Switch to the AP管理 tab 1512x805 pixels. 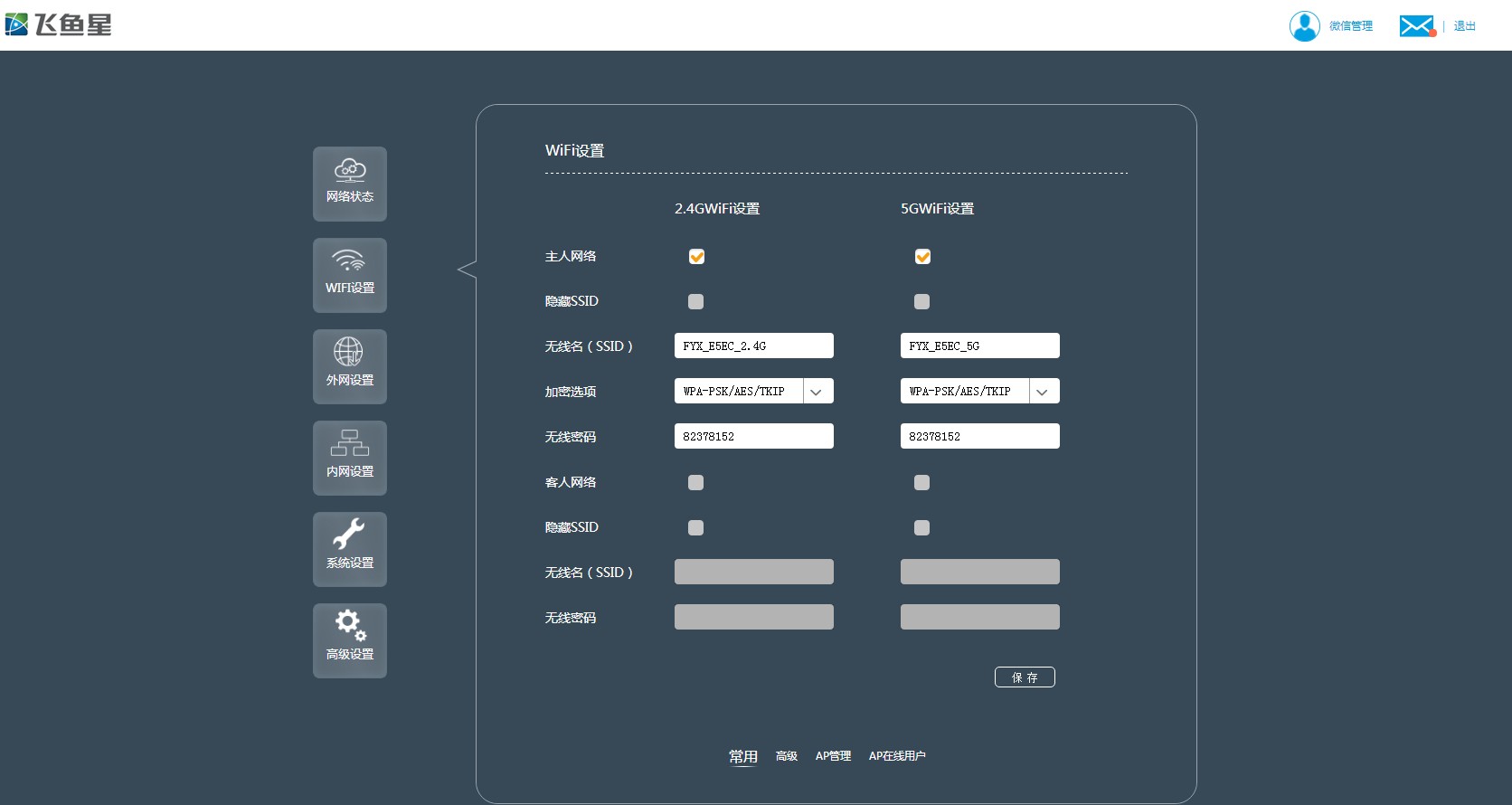click(833, 756)
